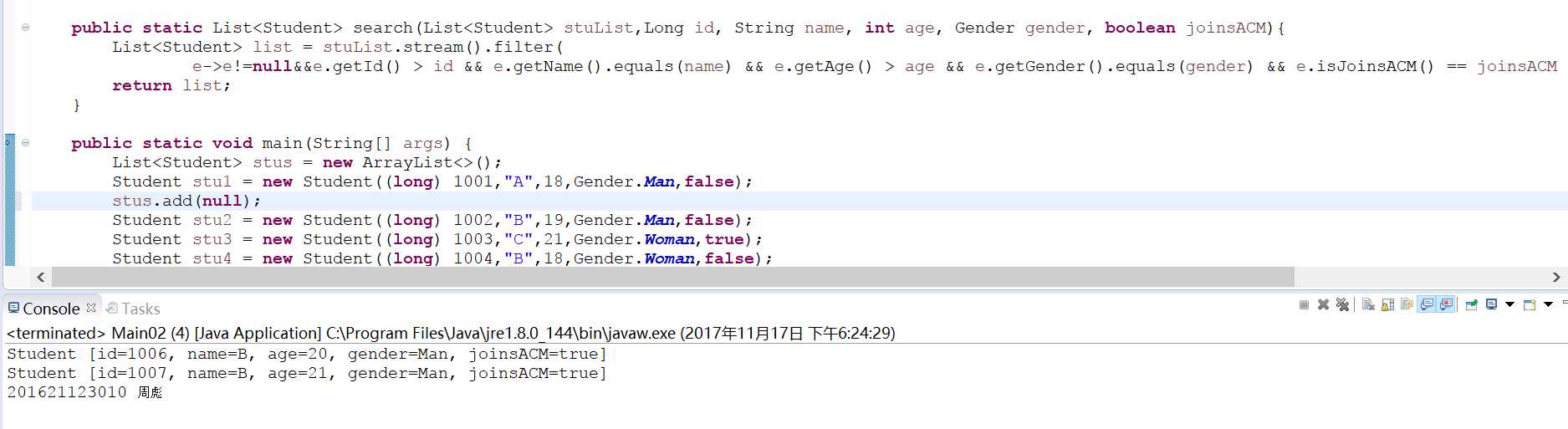Click the 'stus.add(null);' code line
The width and height of the screenshot is (1568, 429).
[186, 201]
